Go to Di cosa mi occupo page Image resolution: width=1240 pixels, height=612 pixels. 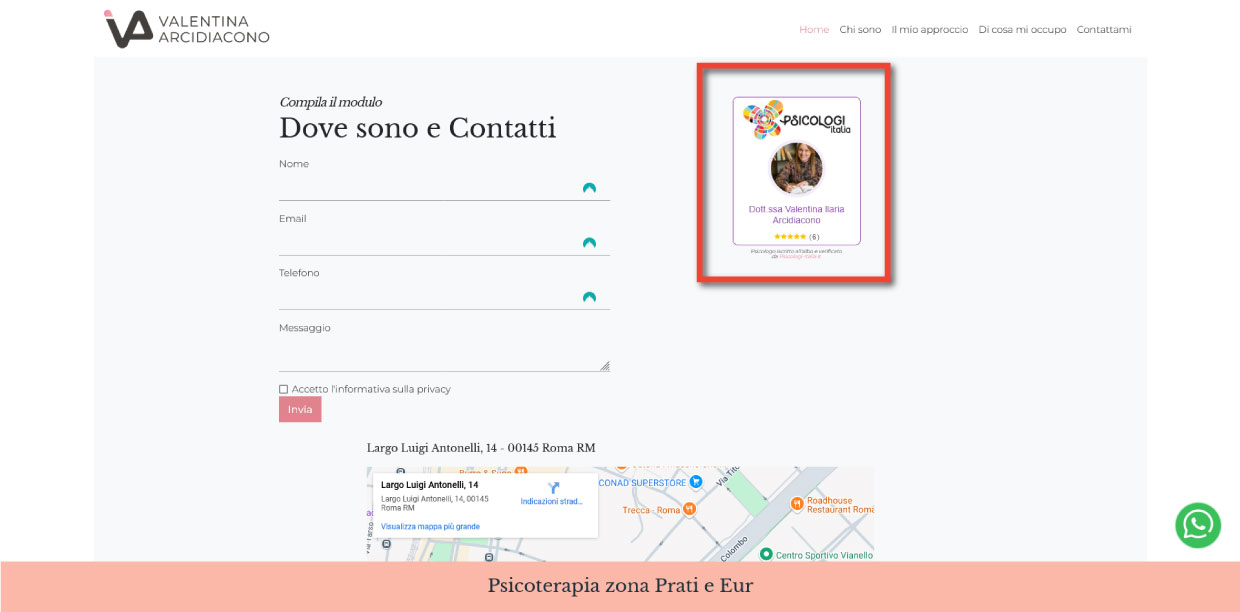tap(1022, 30)
